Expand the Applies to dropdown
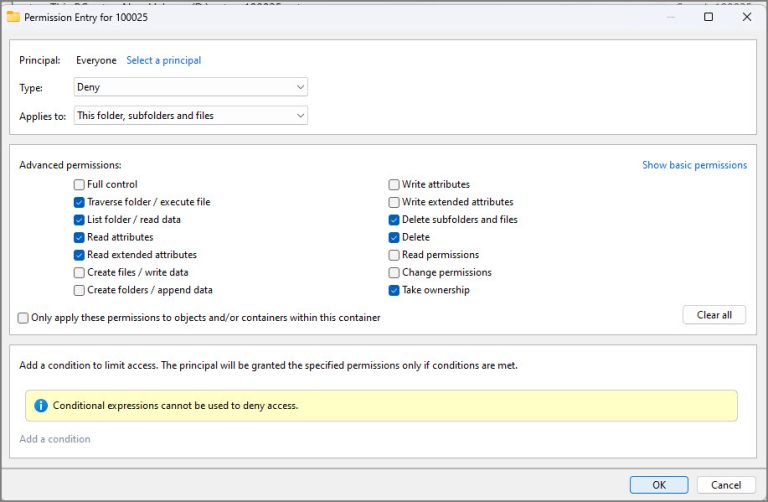 pyautogui.click(x=190, y=116)
